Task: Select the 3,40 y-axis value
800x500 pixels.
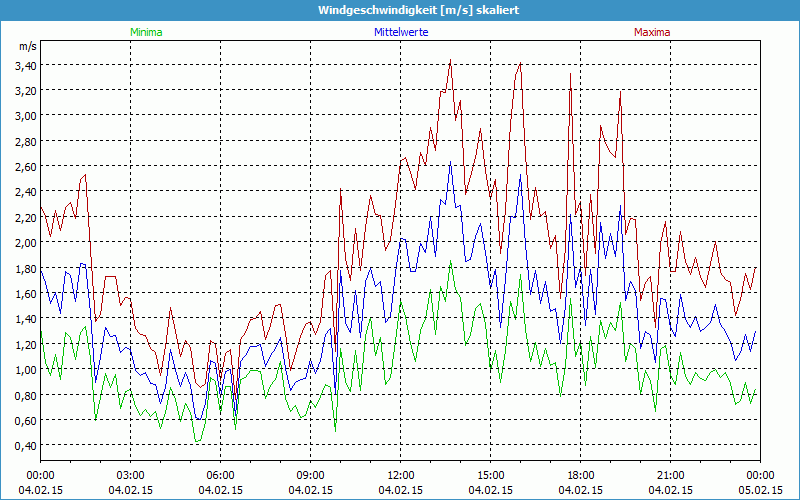Action: pos(26,65)
